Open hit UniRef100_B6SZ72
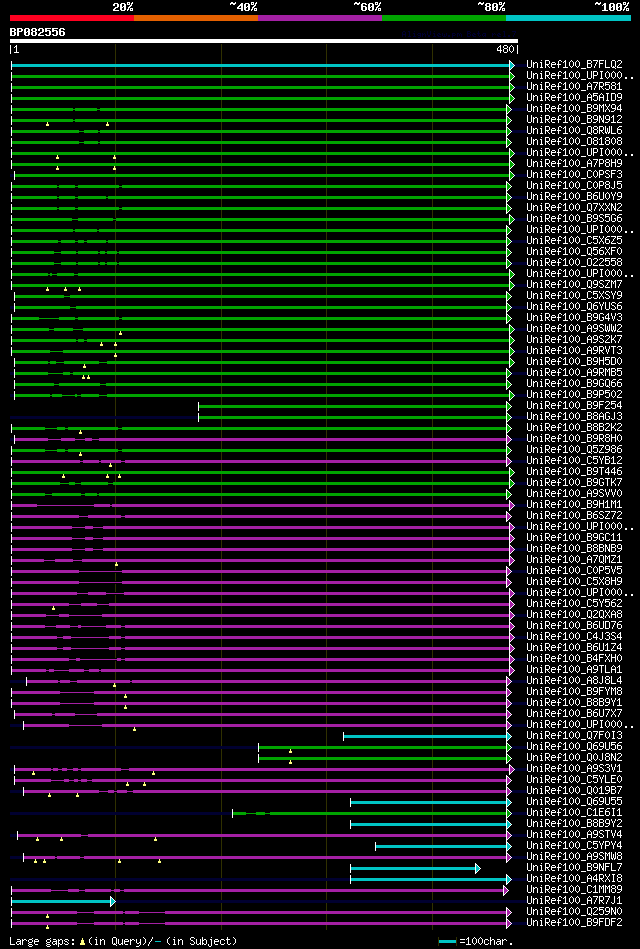 coord(574,516)
